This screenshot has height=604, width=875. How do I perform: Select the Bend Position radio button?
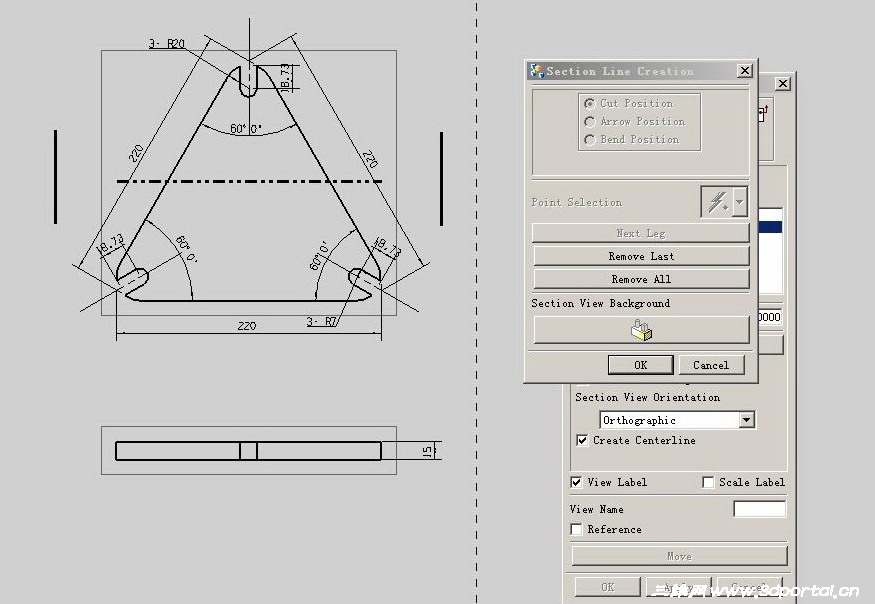click(x=589, y=140)
